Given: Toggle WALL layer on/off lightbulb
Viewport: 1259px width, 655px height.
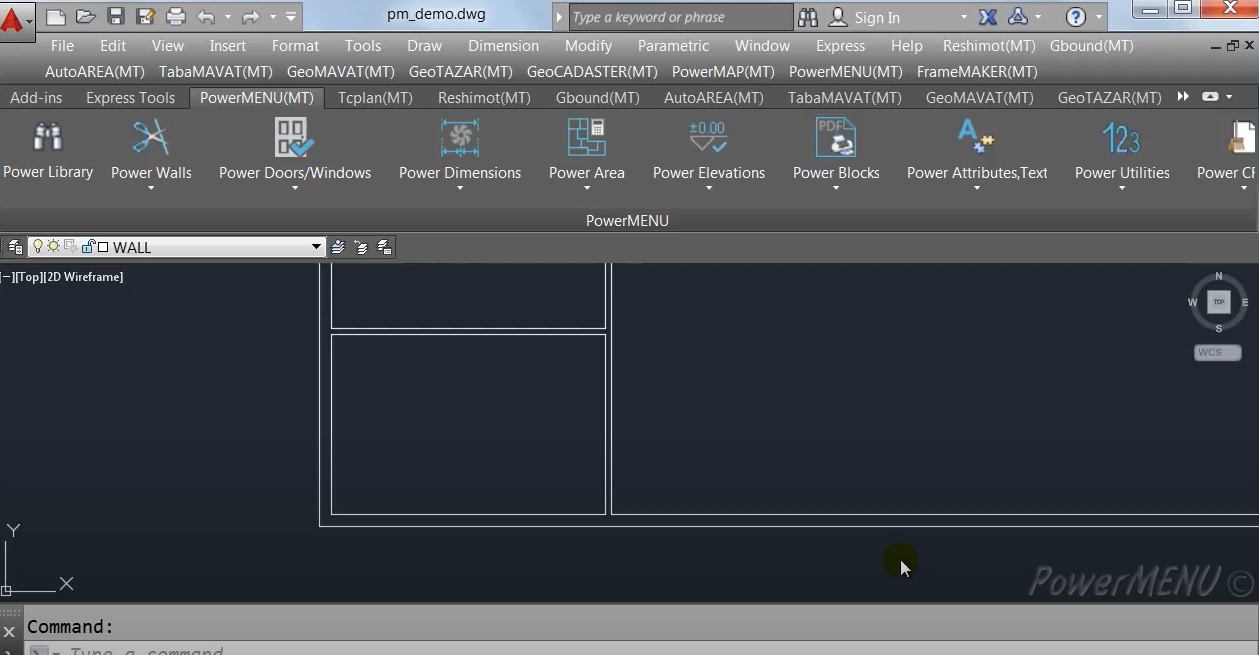Looking at the screenshot, I should (38, 247).
